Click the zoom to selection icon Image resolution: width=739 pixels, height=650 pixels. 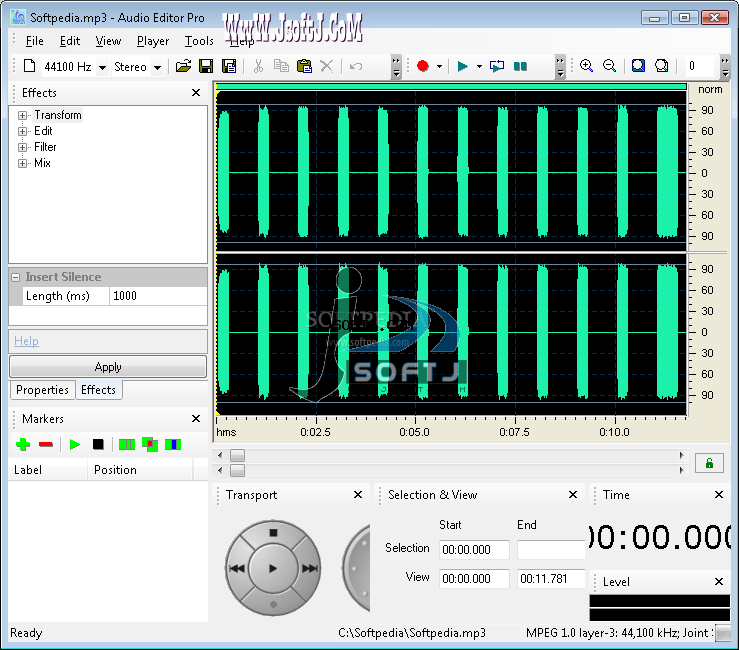pos(639,66)
